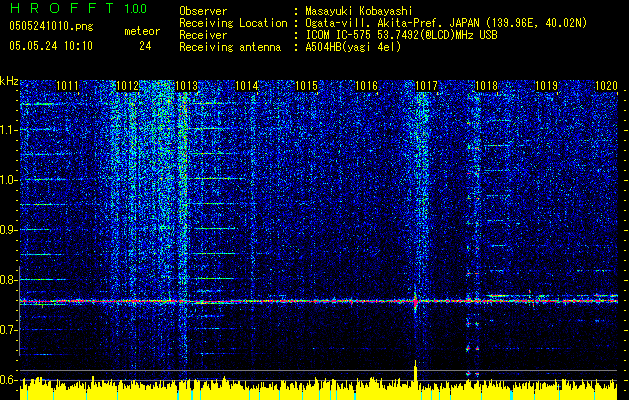Click the 0.7 frequency axis label
629x400 pixels.
(x=9, y=330)
